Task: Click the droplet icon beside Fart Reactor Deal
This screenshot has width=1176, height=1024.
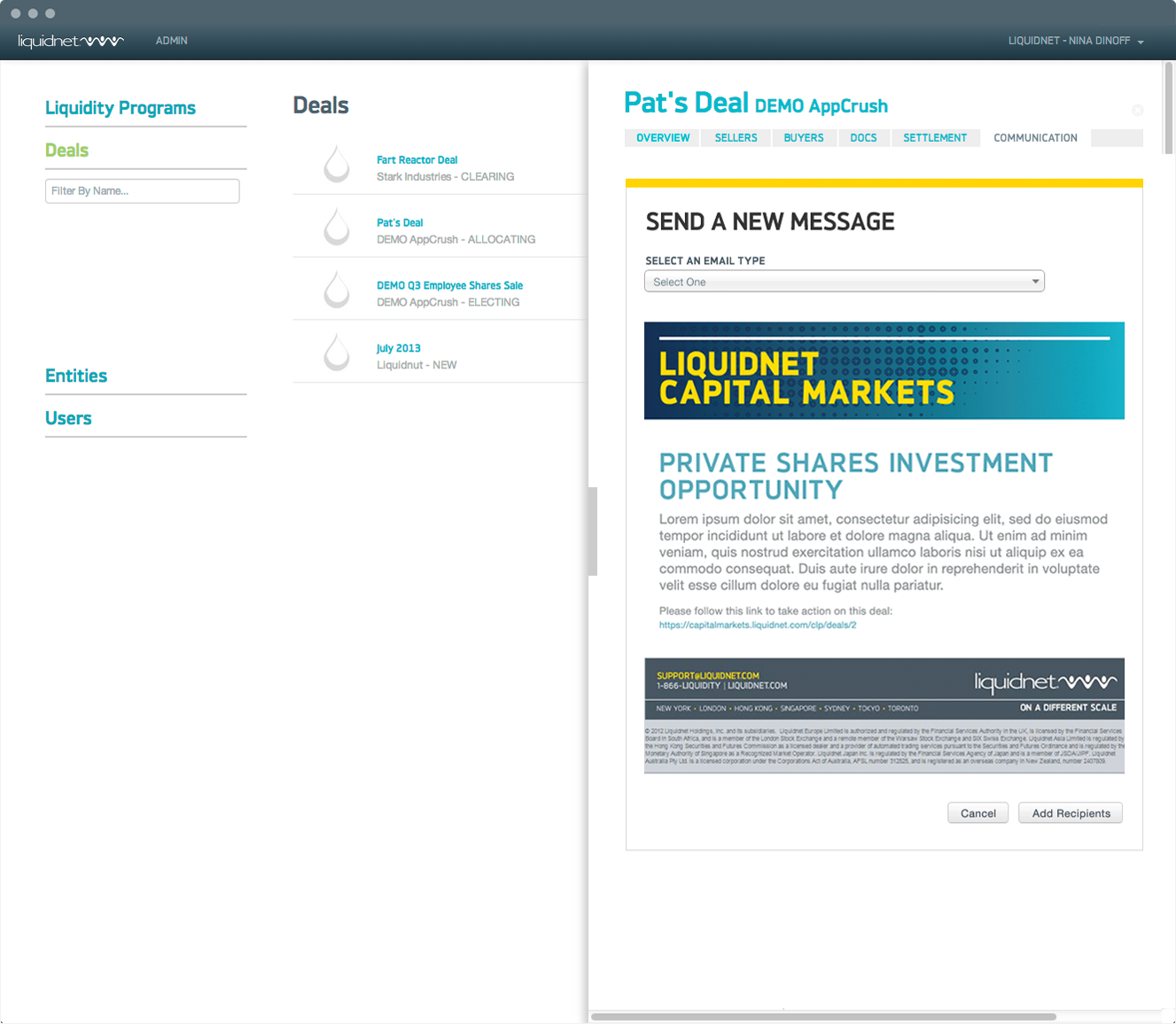Action: 337,164
